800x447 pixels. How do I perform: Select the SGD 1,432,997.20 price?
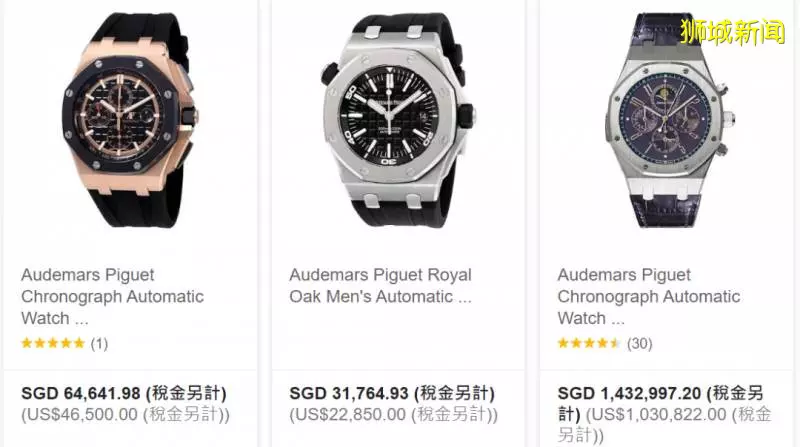point(630,393)
